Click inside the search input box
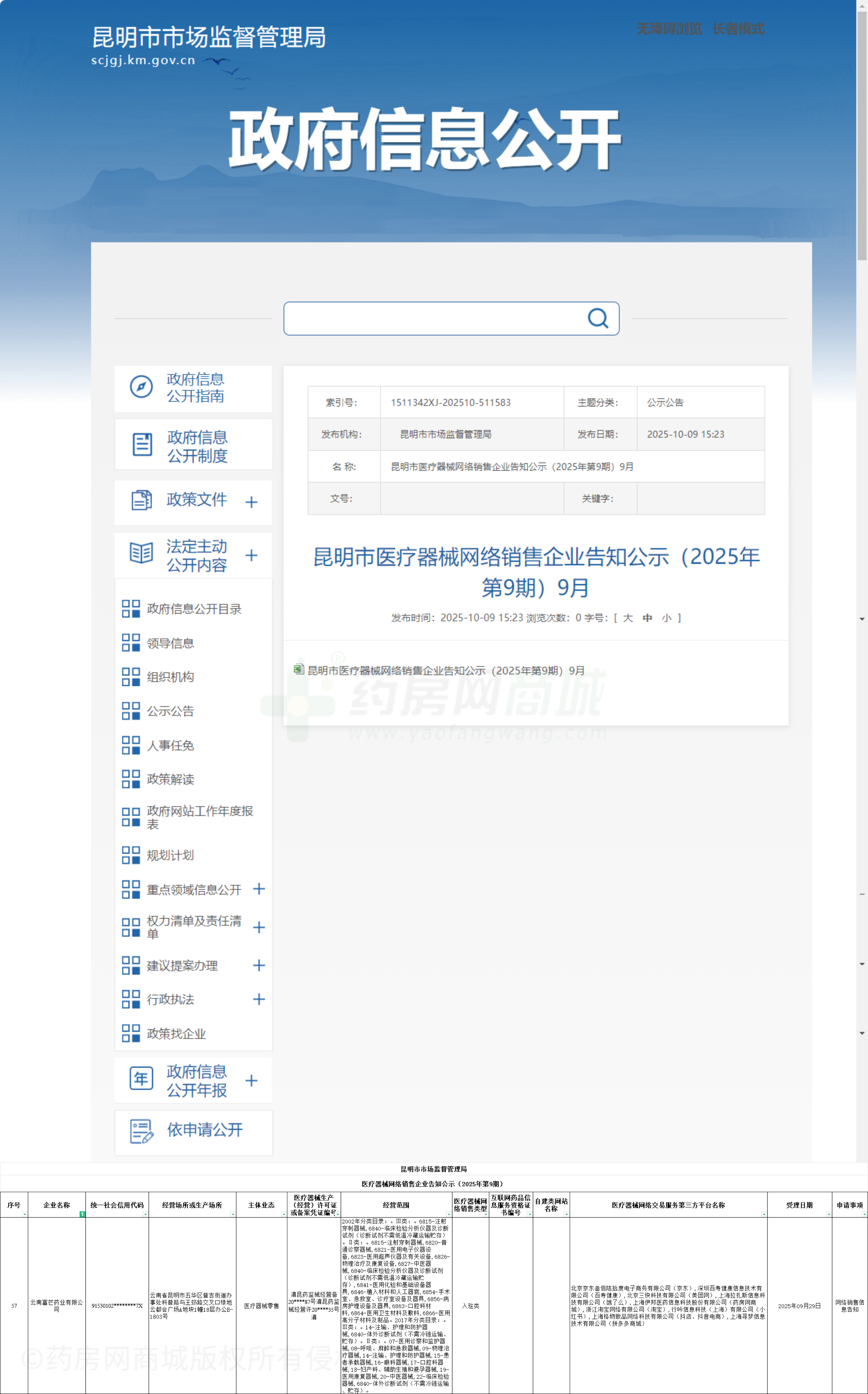The width and height of the screenshot is (868, 1394). point(431,319)
